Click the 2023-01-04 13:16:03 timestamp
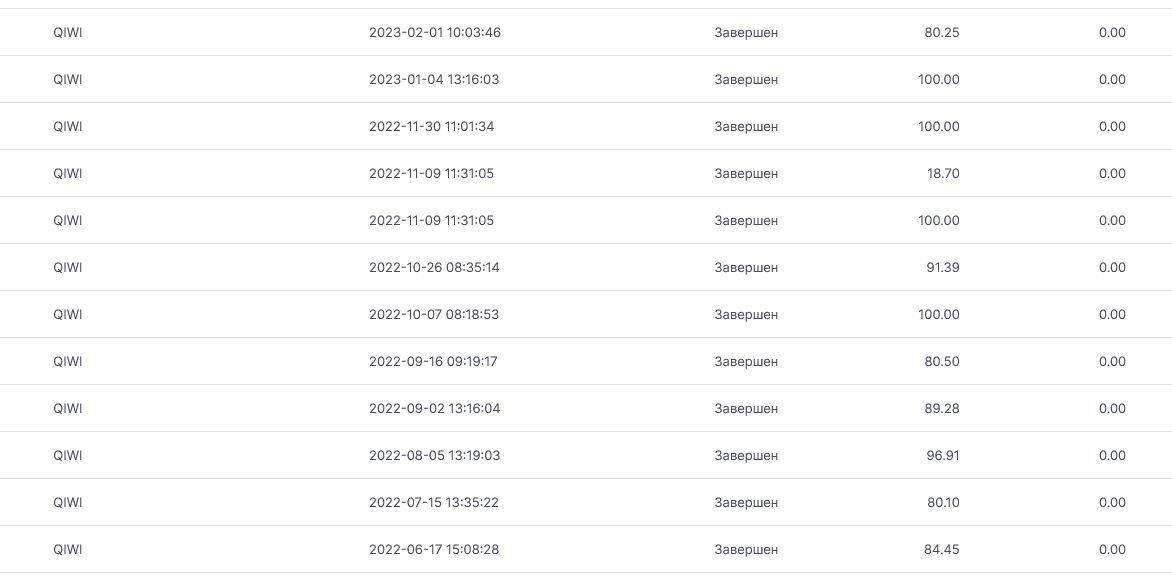The height and width of the screenshot is (587, 1172). [x=434, y=80]
